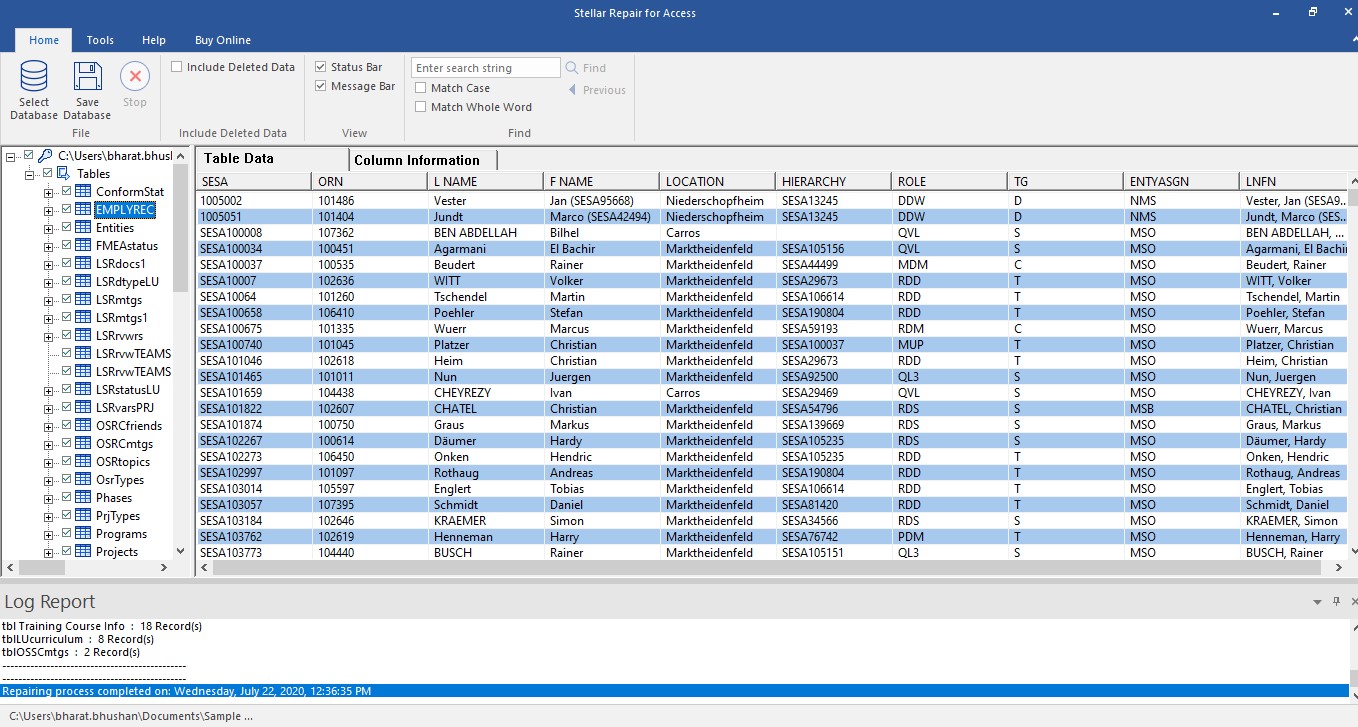Enable the Match Case checkbox
The image size is (1358, 727).
(x=421, y=88)
